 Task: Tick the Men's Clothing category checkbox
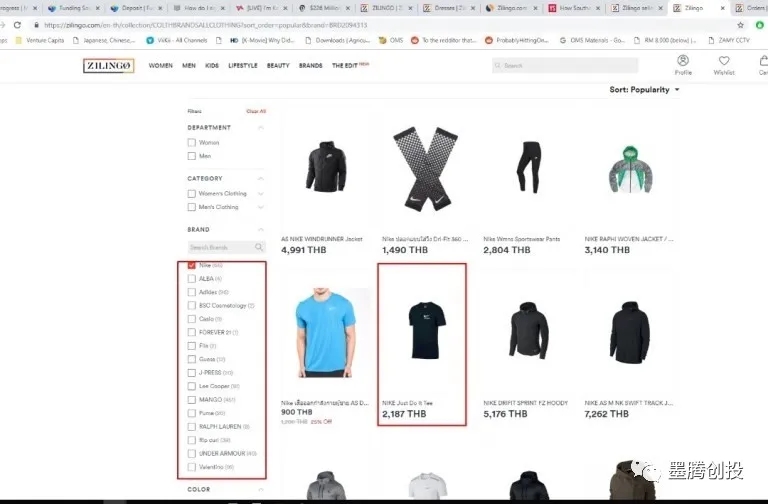[192, 207]
